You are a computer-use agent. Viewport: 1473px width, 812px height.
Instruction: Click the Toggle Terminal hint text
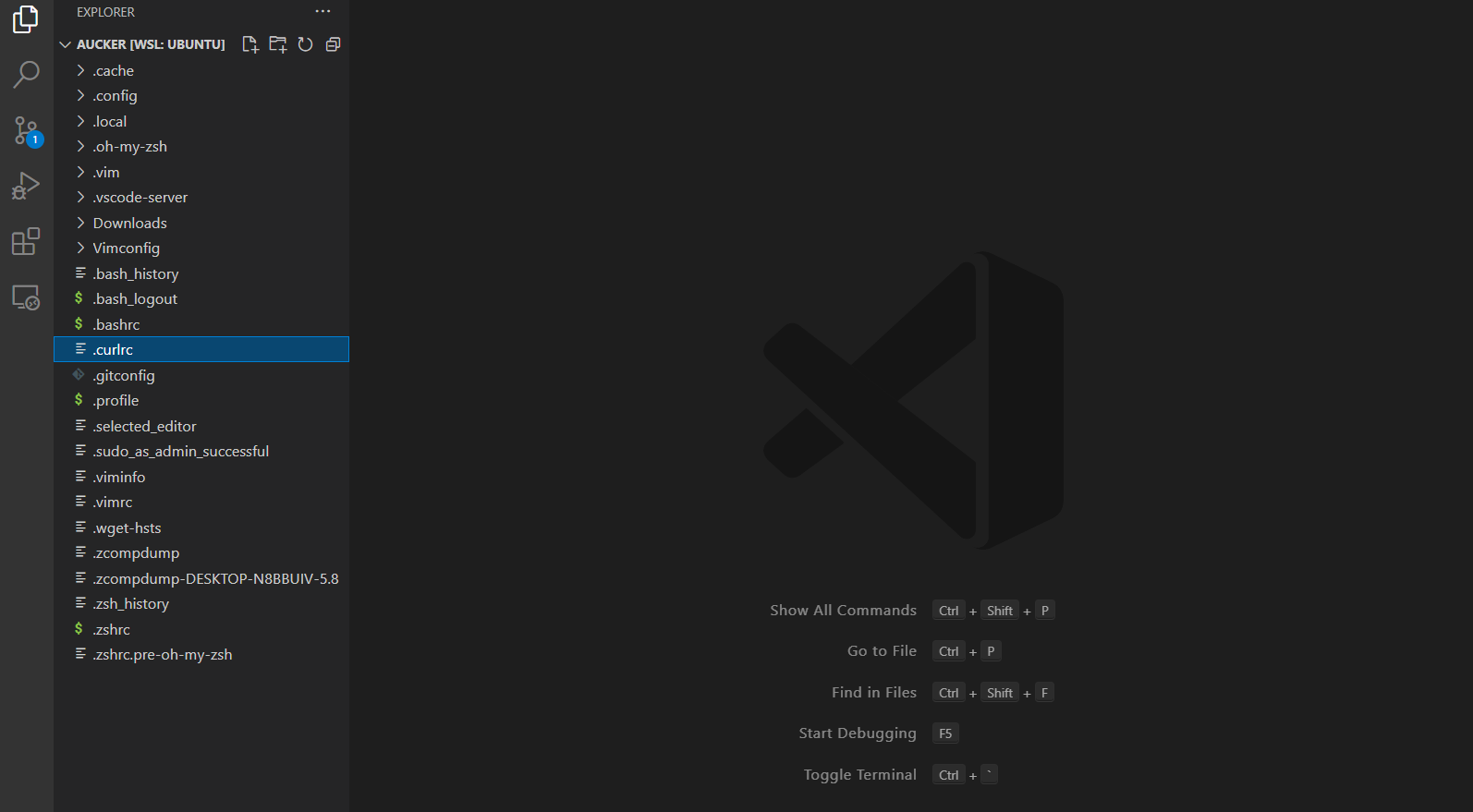860,775
